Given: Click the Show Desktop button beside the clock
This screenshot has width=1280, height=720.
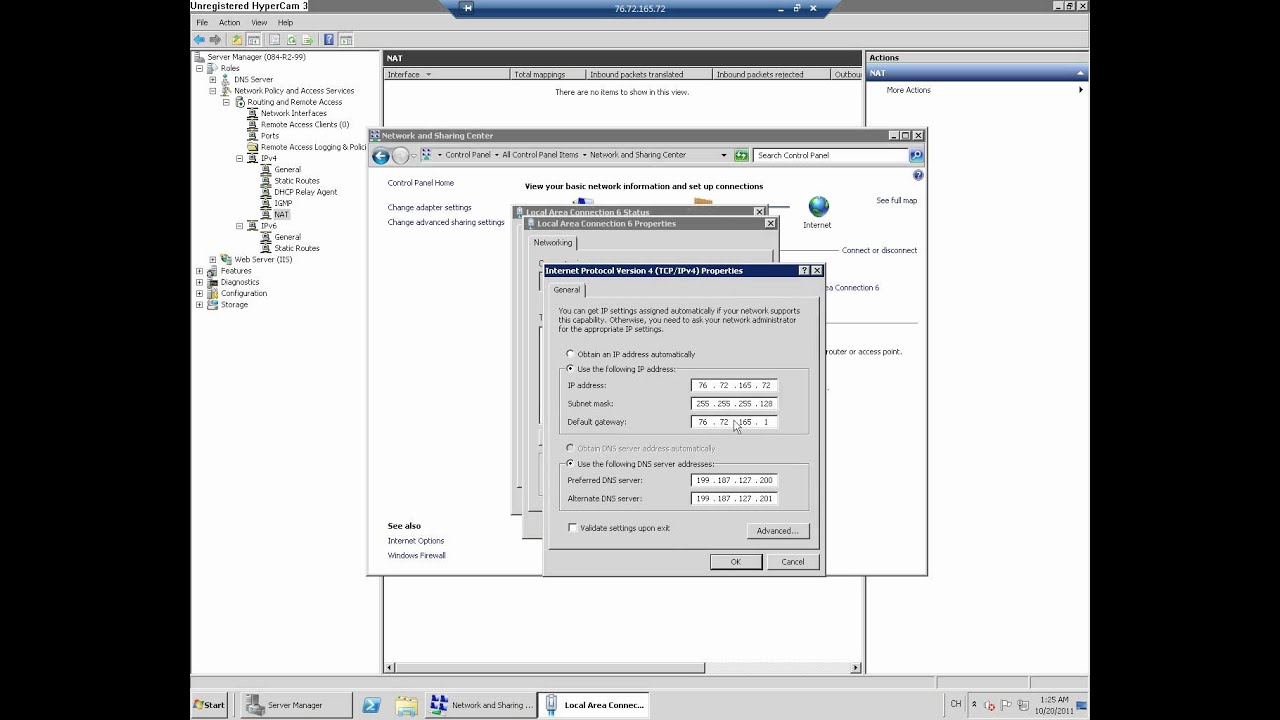Looking at the screenshot, I should click(1083, 705).
